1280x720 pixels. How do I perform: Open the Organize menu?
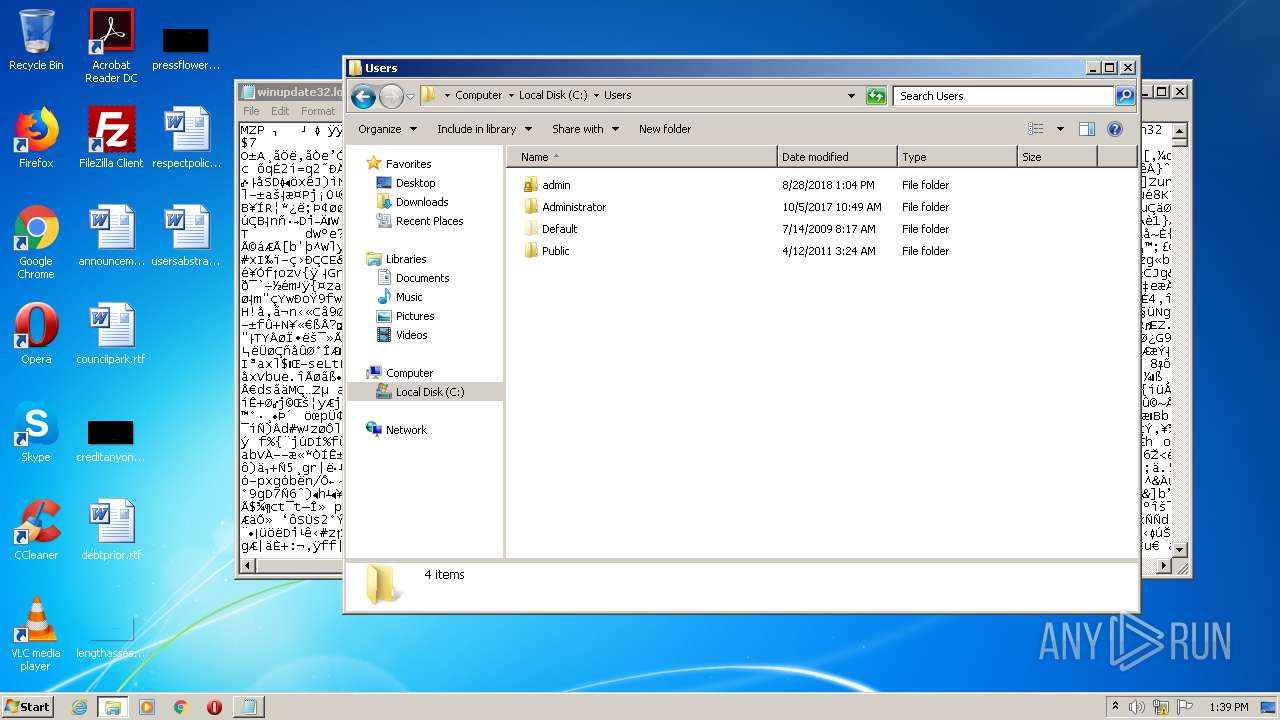point(387,129)
